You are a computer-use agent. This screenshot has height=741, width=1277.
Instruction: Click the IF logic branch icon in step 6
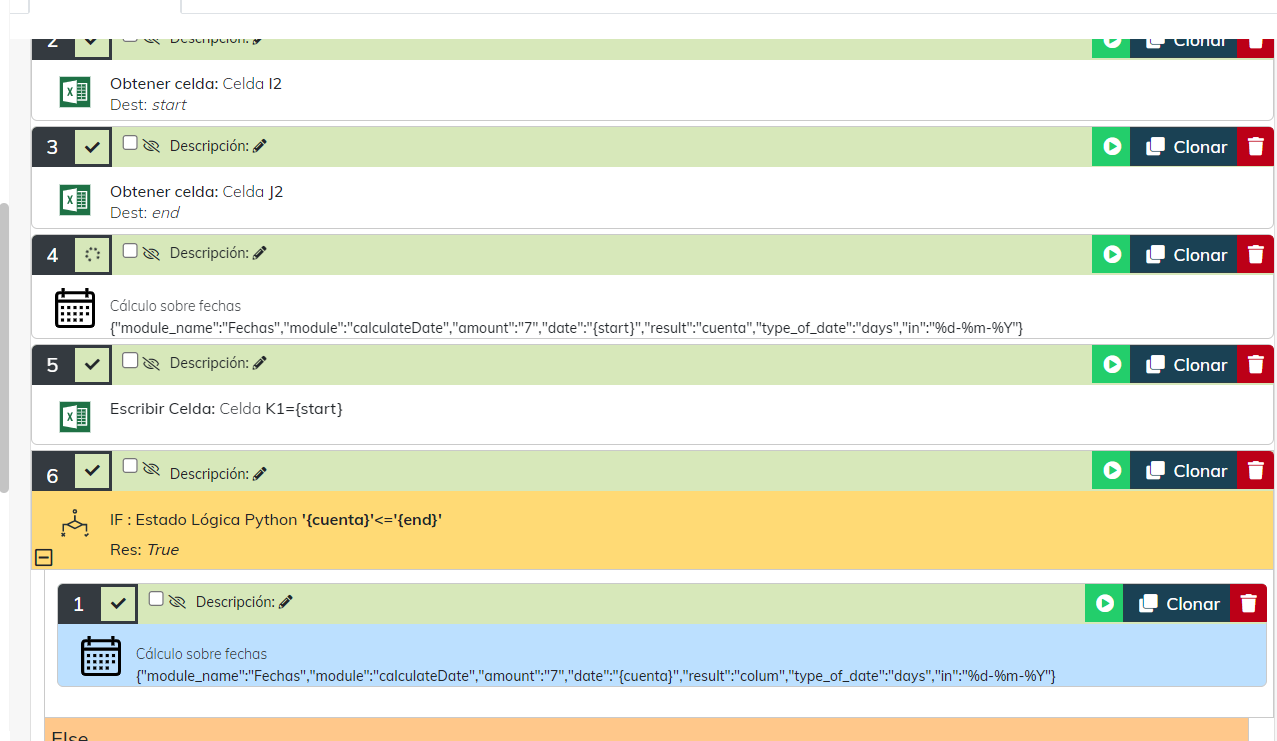tap(75, 523)
